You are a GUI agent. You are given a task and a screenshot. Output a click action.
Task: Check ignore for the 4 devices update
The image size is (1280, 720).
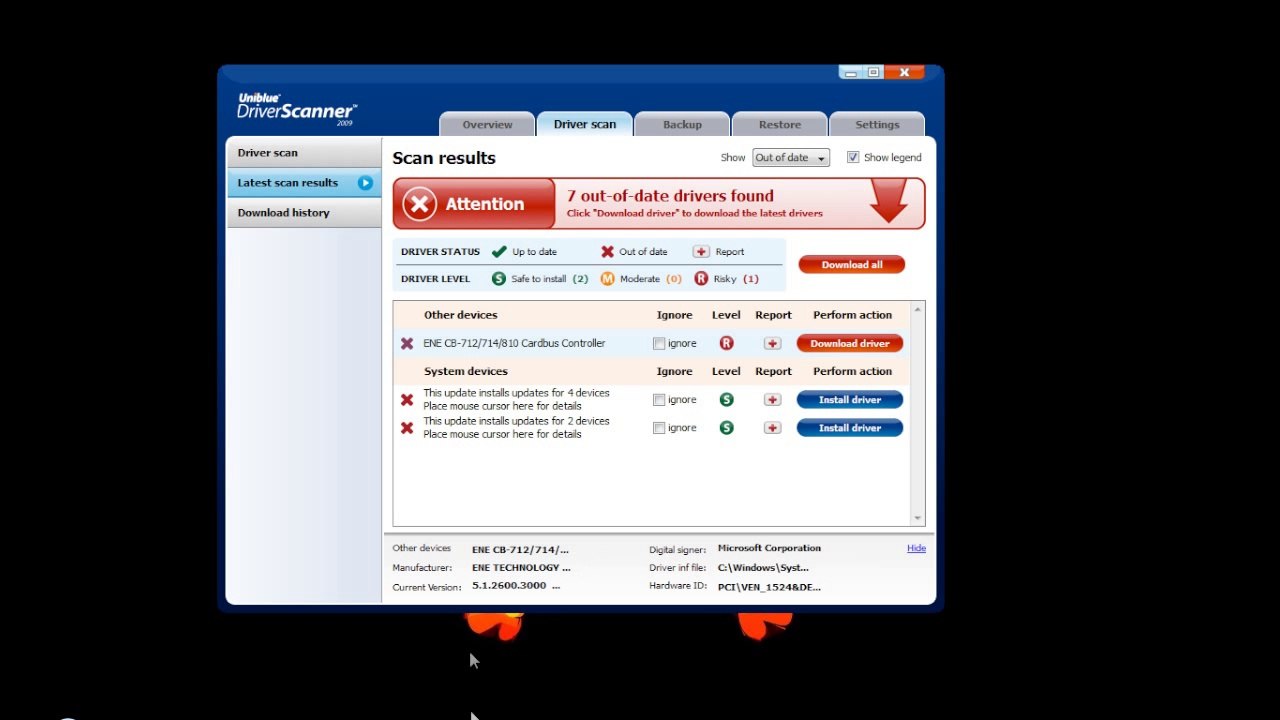659,400
